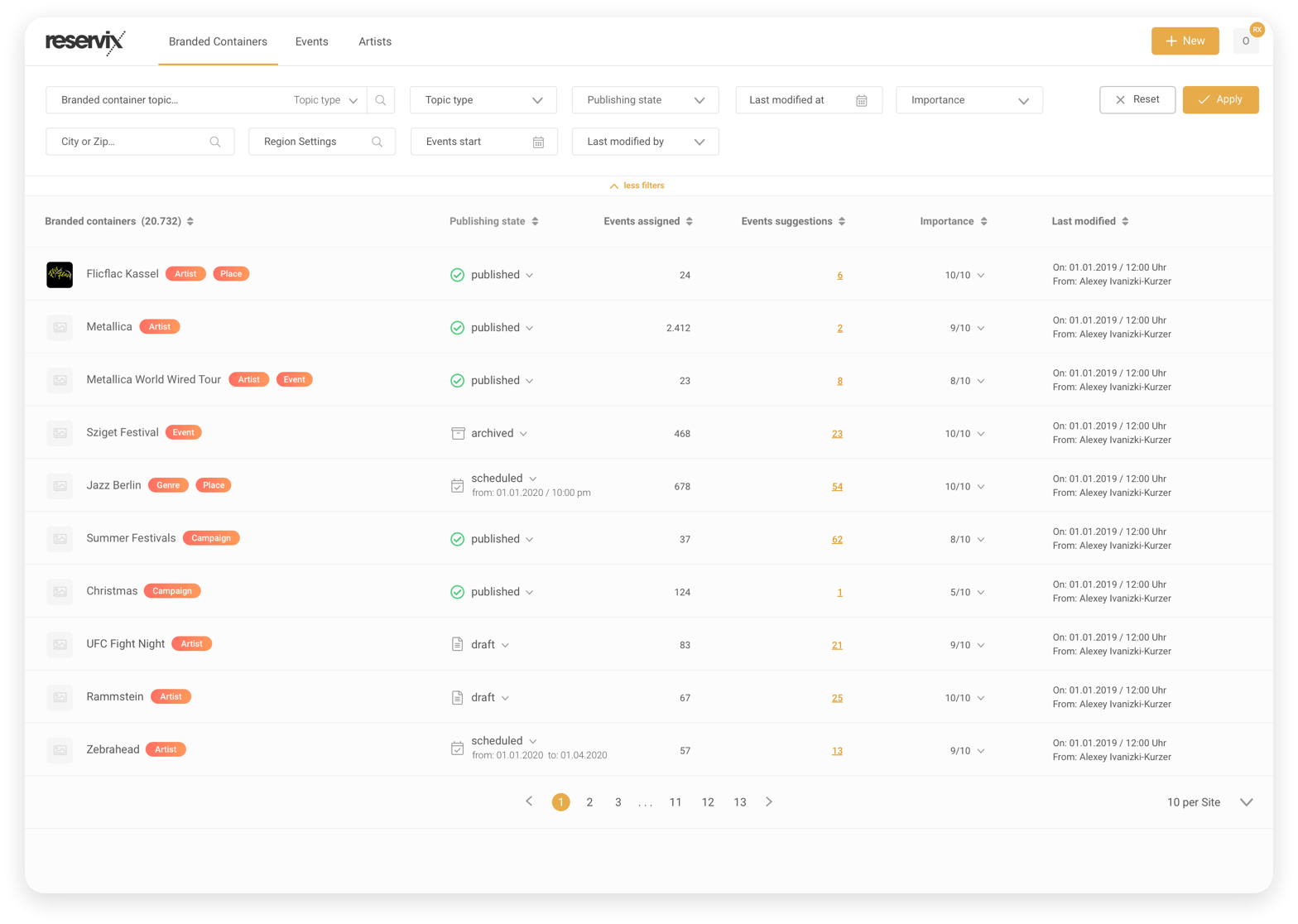Sort by Last modified column

pyautogui.click(x=1125, y=221)
